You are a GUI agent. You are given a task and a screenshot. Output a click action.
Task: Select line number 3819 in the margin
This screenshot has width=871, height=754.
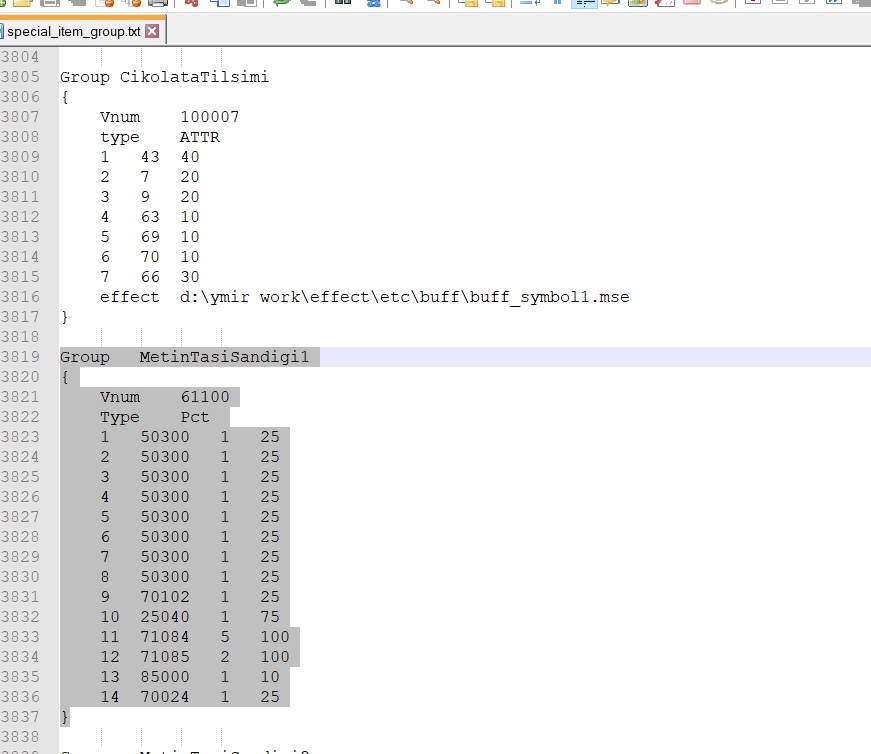(x=20, y=357)
